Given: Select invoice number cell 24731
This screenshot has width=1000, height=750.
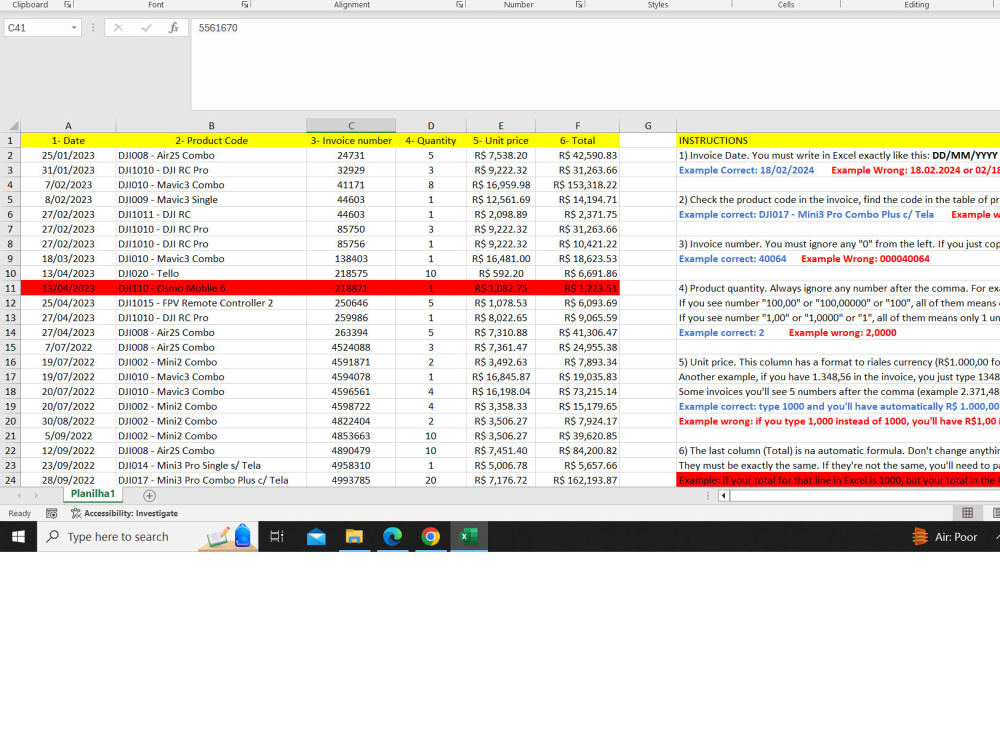Looking at the screenshot, I should pos(351,156).
